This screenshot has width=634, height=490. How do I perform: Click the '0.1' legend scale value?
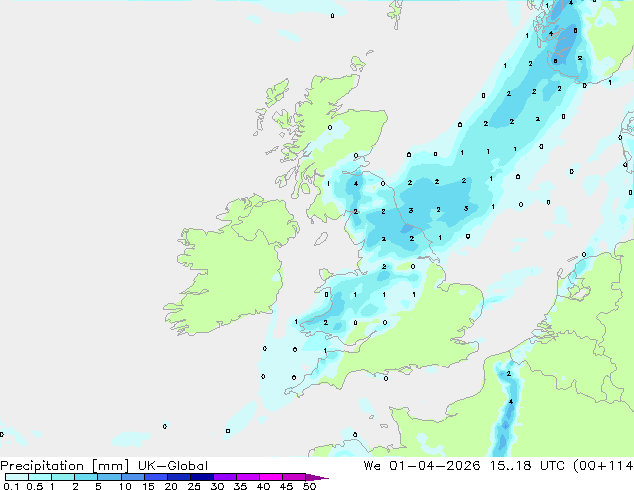(x=11, y=486)
